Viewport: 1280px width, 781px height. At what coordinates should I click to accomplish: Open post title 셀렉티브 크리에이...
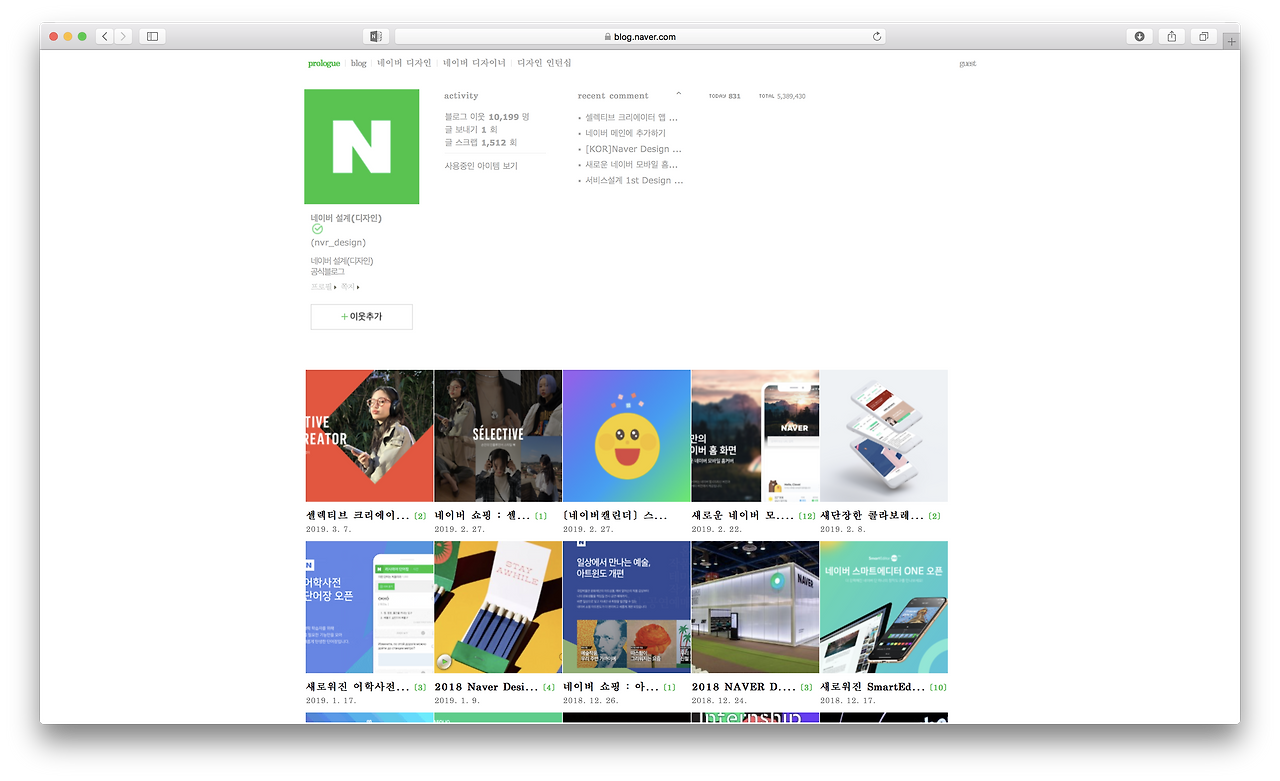click(358, 516)
